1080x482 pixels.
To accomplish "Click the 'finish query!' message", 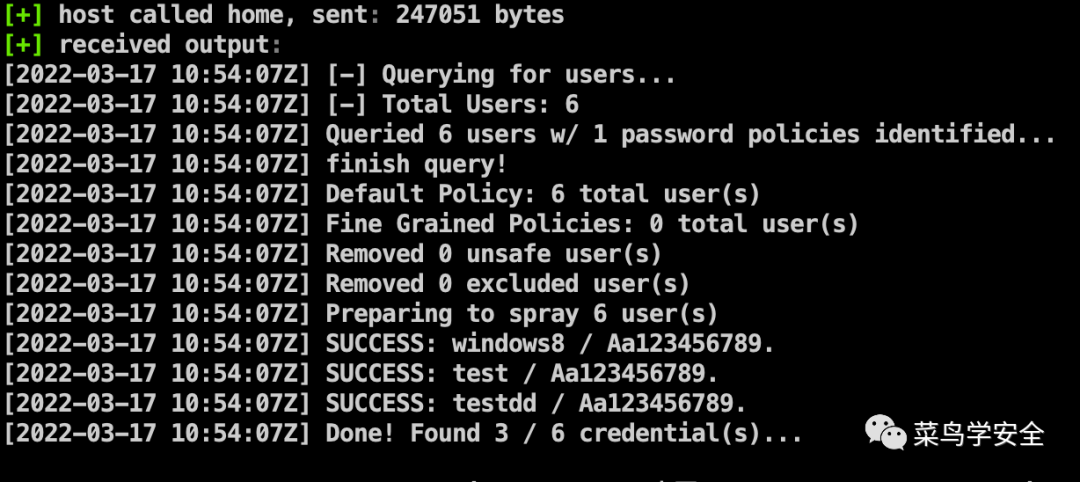I will 416,164.
